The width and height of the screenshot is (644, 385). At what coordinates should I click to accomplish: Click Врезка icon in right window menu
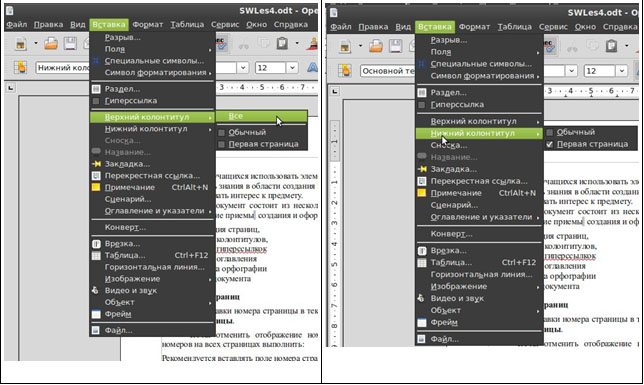click(422, 251)
